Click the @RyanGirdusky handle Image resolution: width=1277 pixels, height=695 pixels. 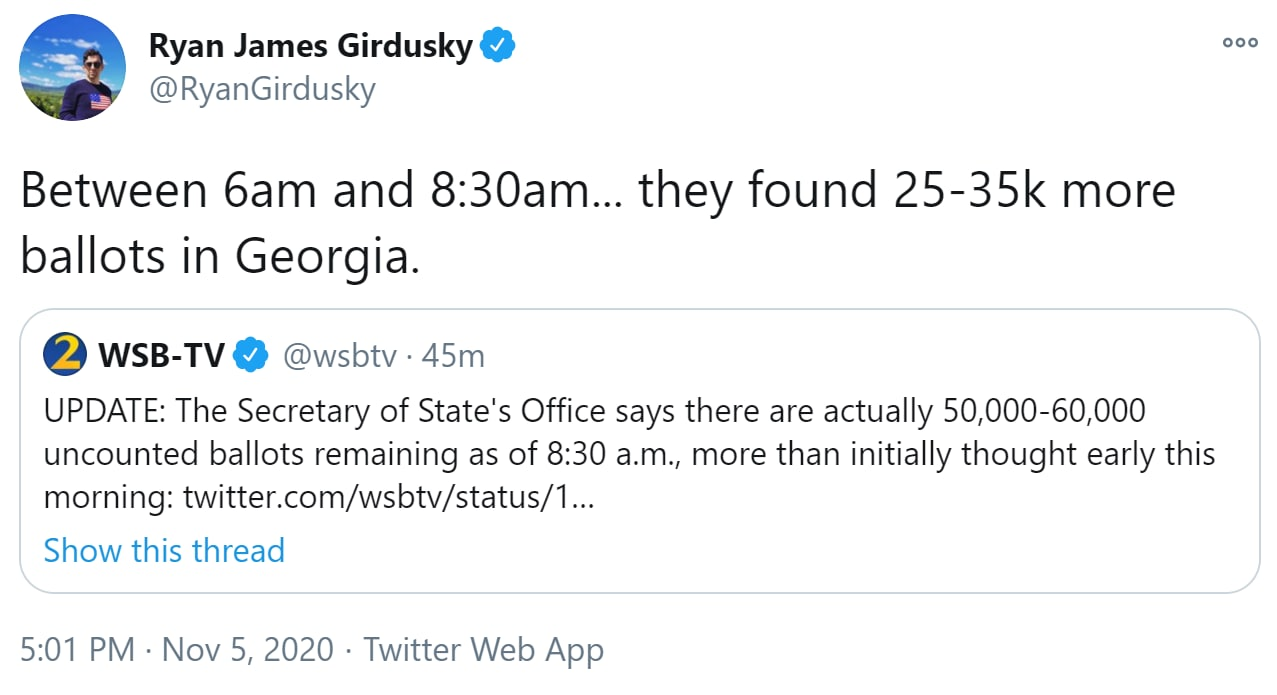[262, 90]
